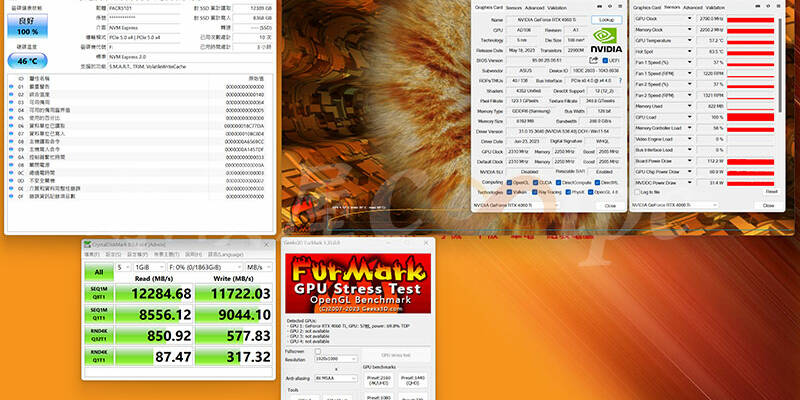Image resolution: width=800 pixels, height=400 pixels.
Task: Click the Preset:1440 (QHD) benchmark button
Action: 413,381
